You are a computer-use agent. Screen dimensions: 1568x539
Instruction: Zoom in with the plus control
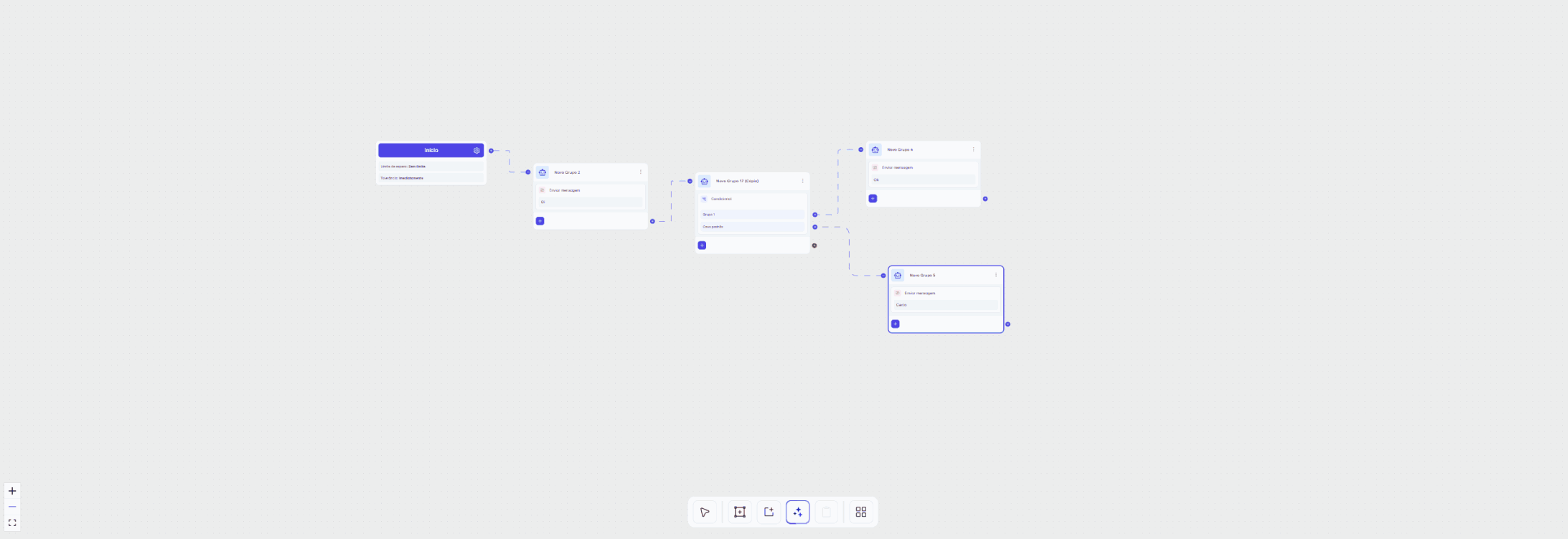[12, 491]
